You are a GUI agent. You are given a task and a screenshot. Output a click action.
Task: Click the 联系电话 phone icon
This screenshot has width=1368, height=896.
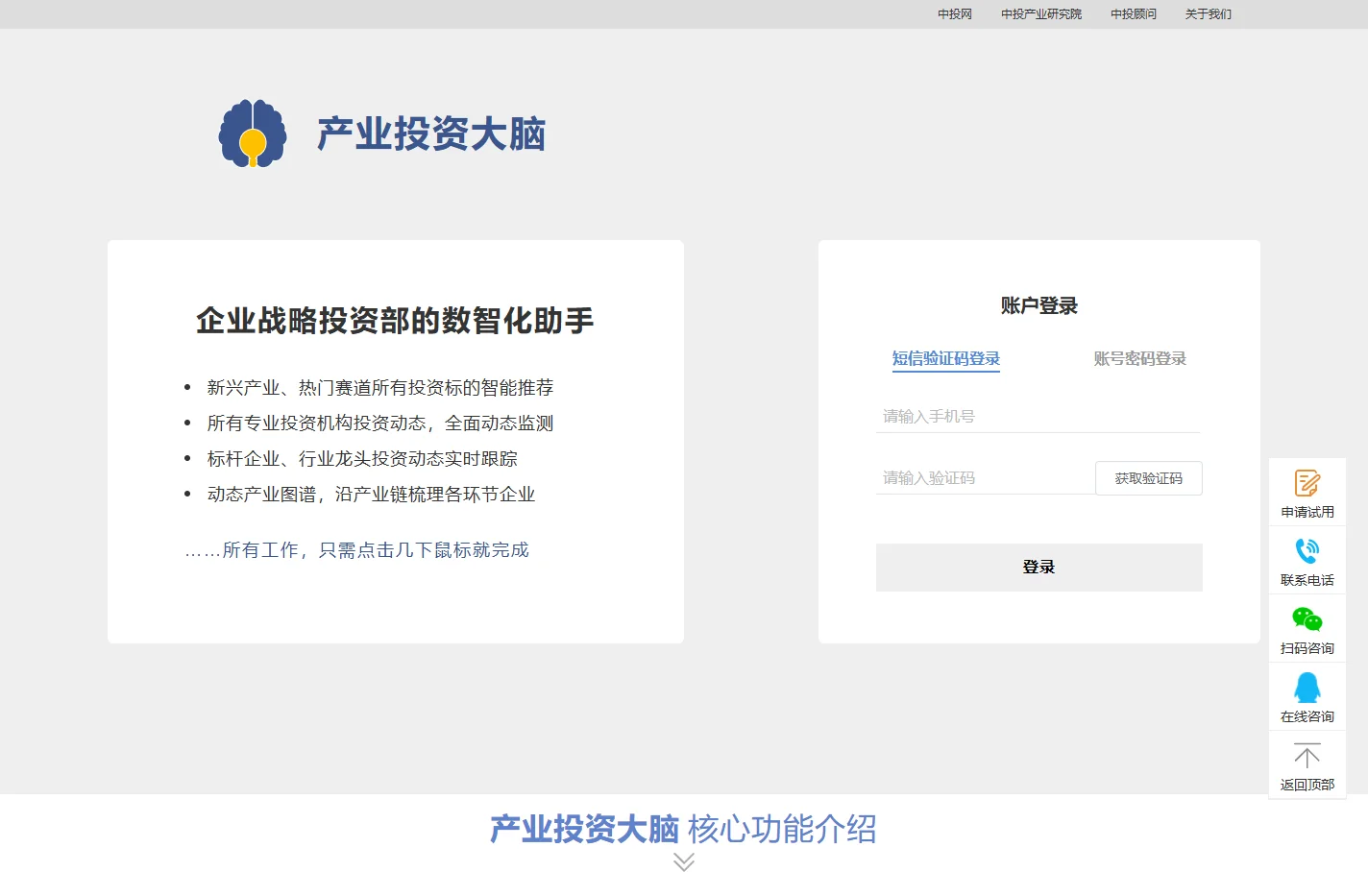1307,551
